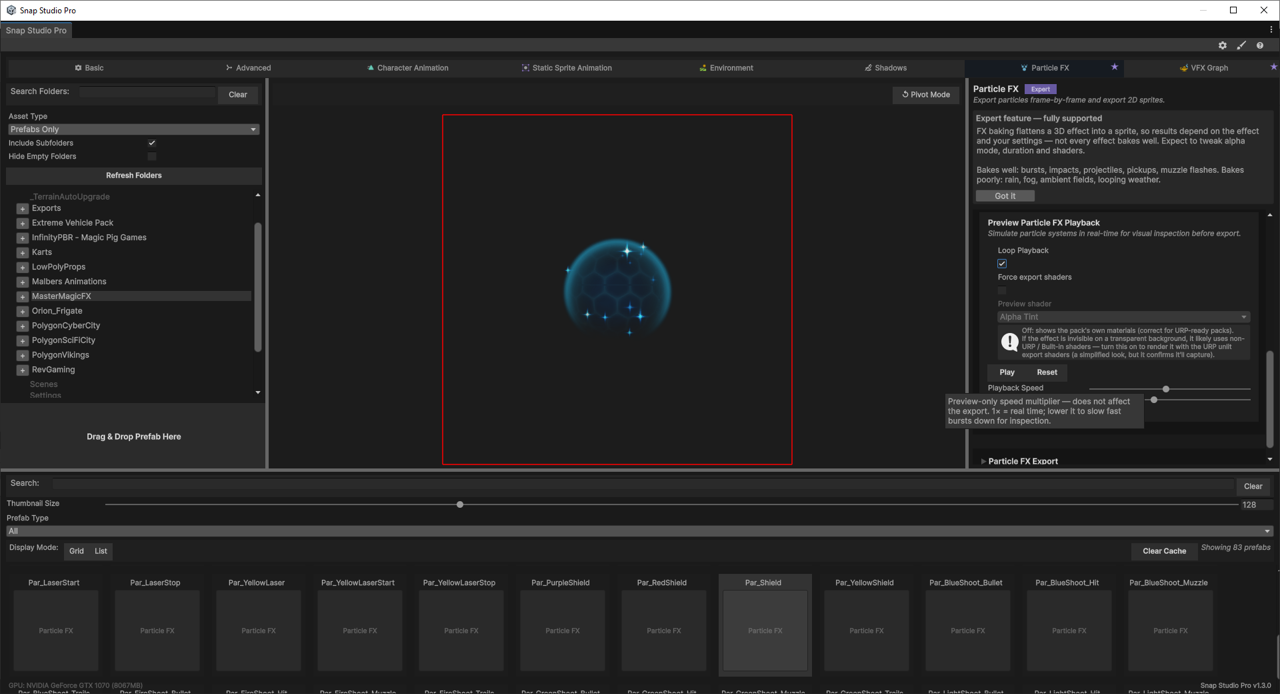Open settings gear in top toolbar

pos(1222,45)
